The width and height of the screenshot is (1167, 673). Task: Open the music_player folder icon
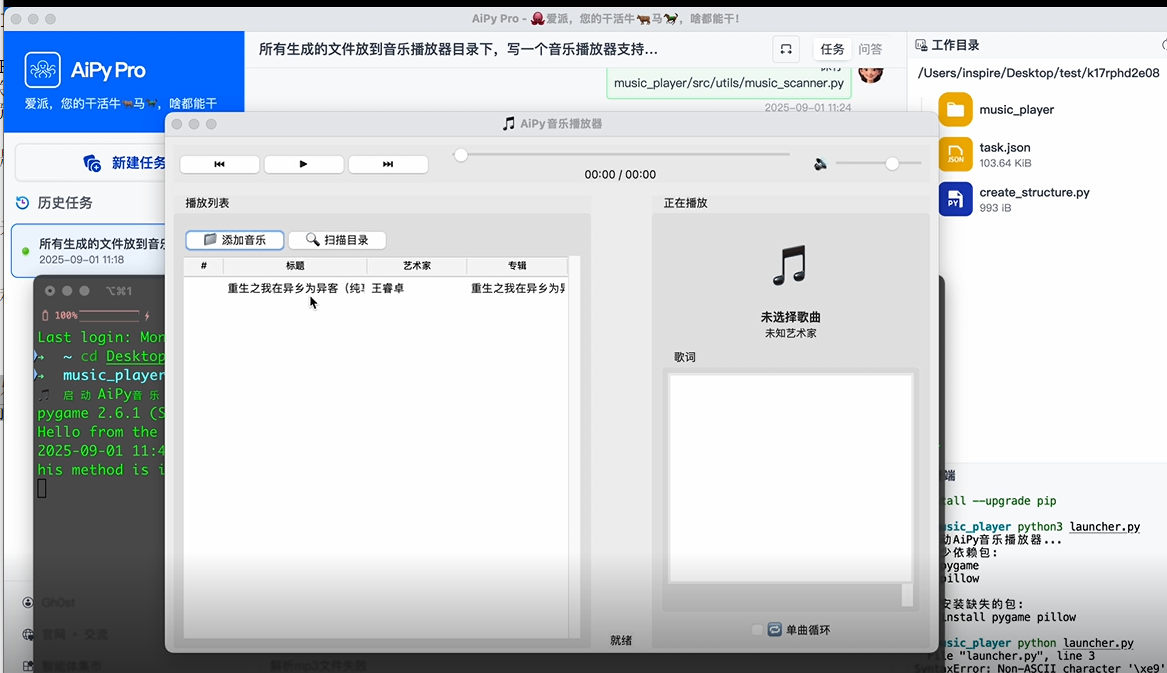956,109
